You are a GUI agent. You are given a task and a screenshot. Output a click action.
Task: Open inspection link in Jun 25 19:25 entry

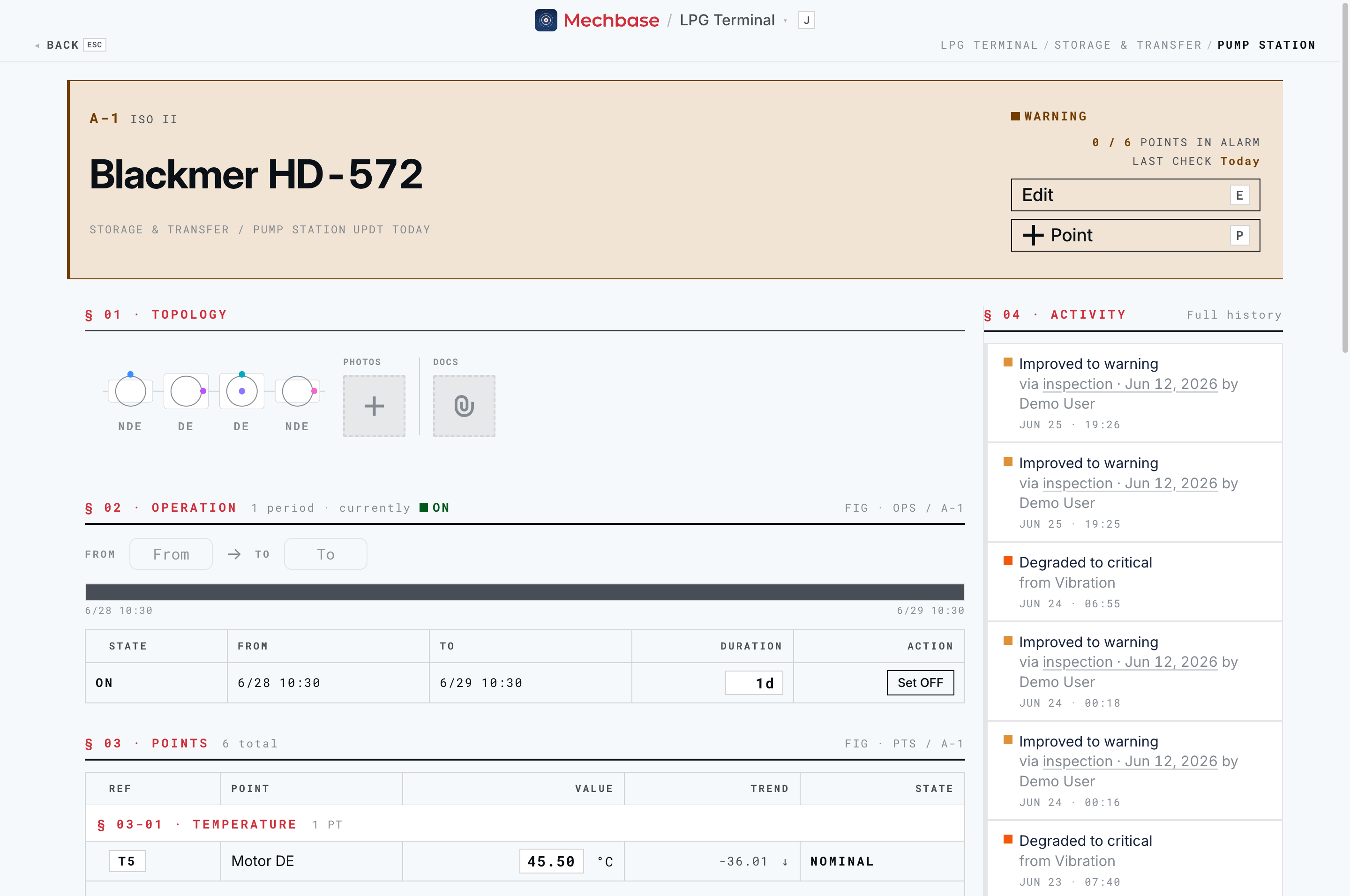tap(1129, 484)
